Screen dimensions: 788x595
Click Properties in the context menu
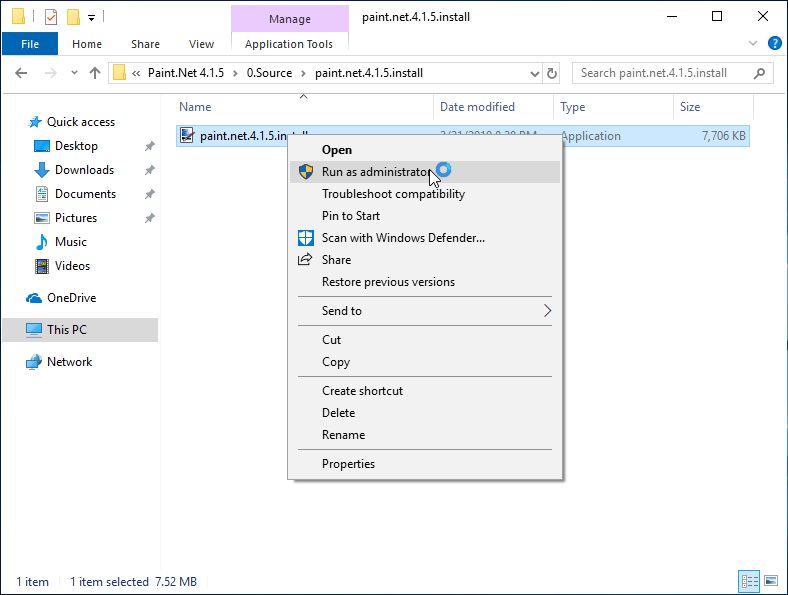(x=348, y=464)
